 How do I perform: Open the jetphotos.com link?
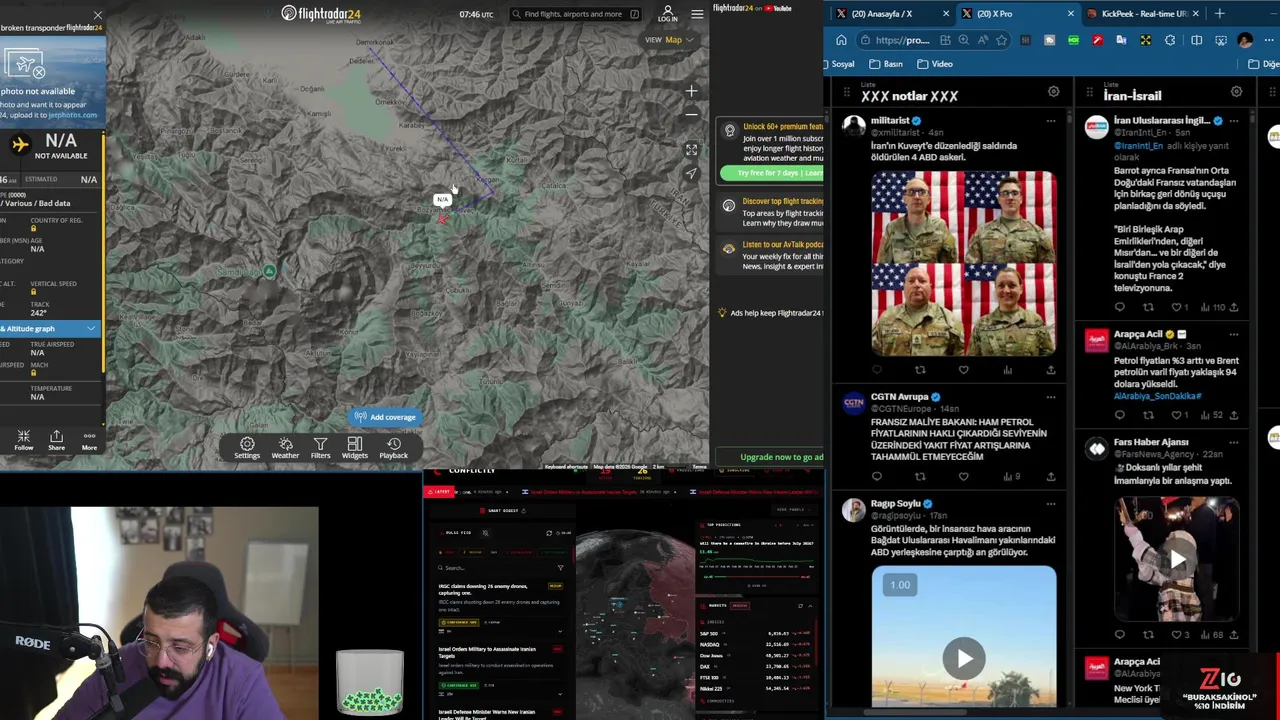tap(72, 115)
